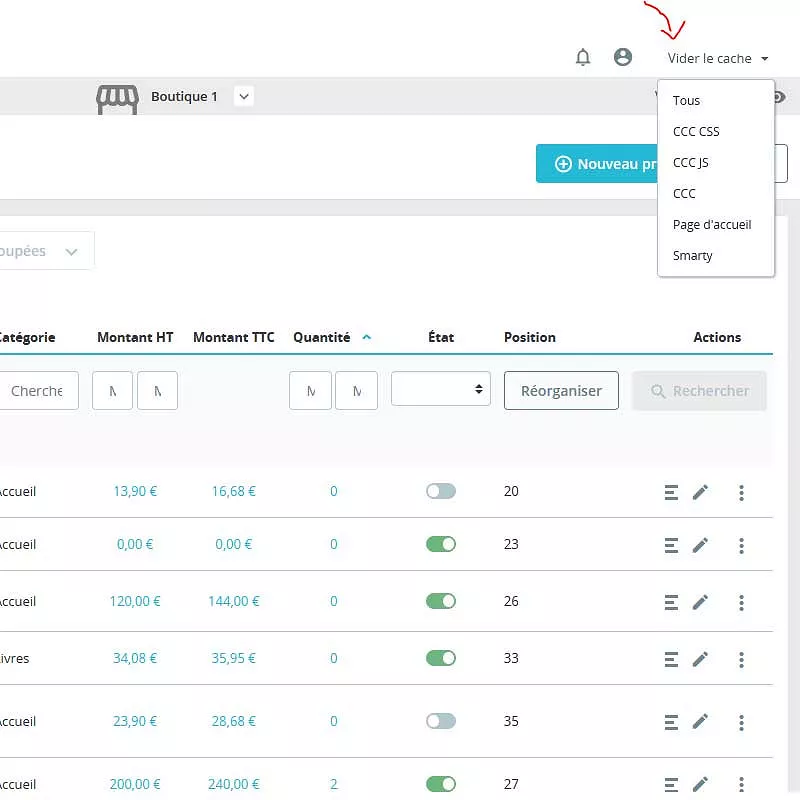Edit the 200,00 € product with pencil
Screen dimensions: 800x800
pyautogui.click(x=700, y=784)
